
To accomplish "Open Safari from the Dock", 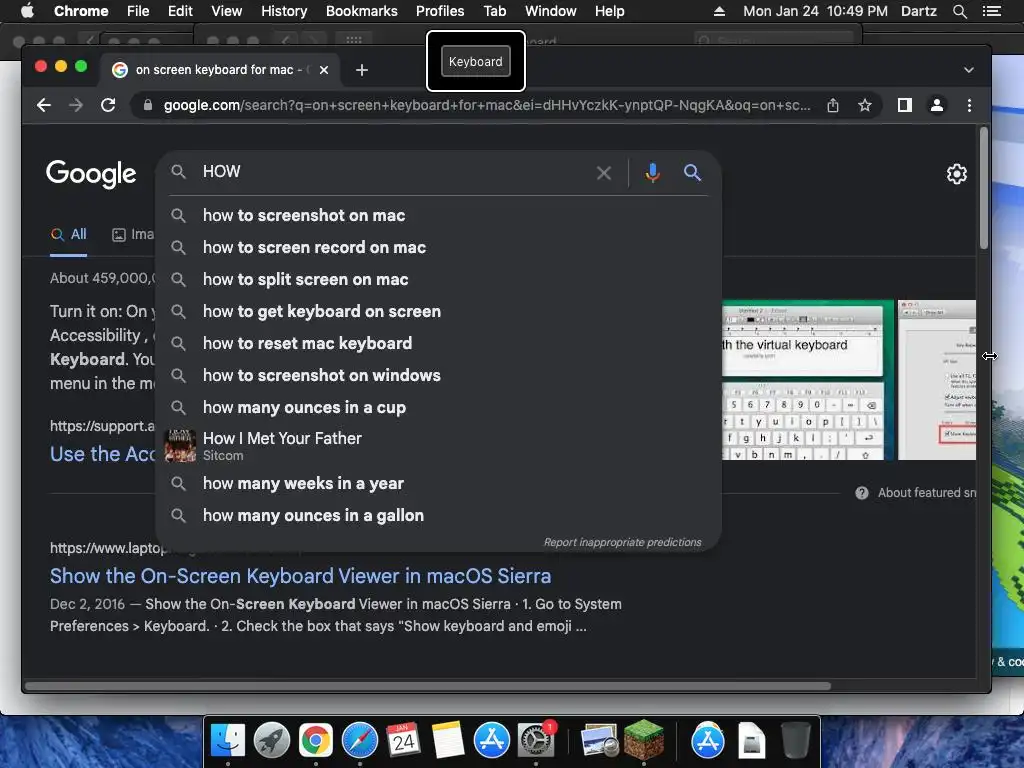I will click(x=360, y=741).
